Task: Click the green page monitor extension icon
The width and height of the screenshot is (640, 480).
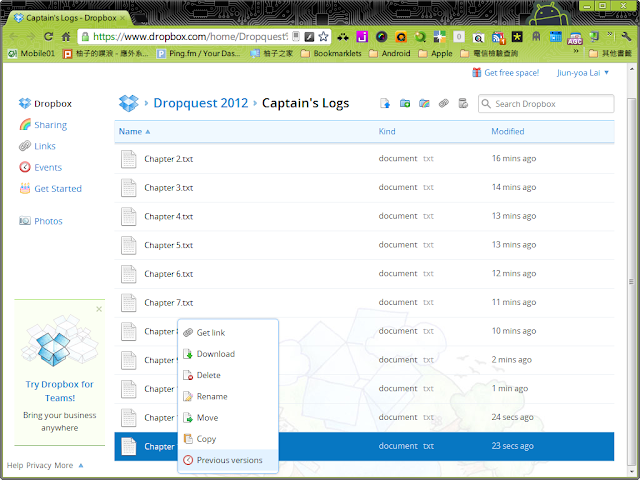Action: [594, 37]
